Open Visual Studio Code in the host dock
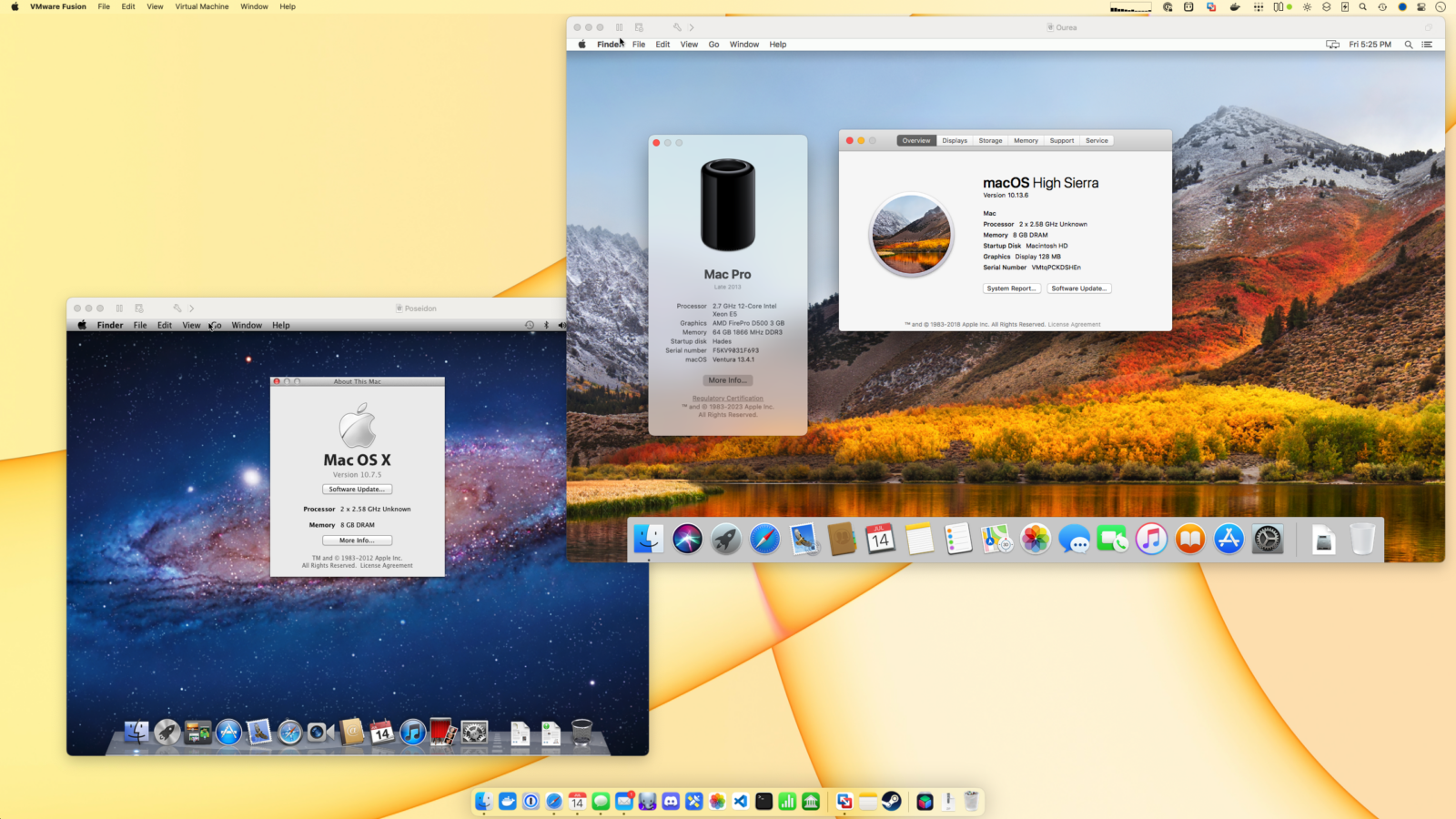This screenshot has height=819, width=1456. (x=741, y=801)
